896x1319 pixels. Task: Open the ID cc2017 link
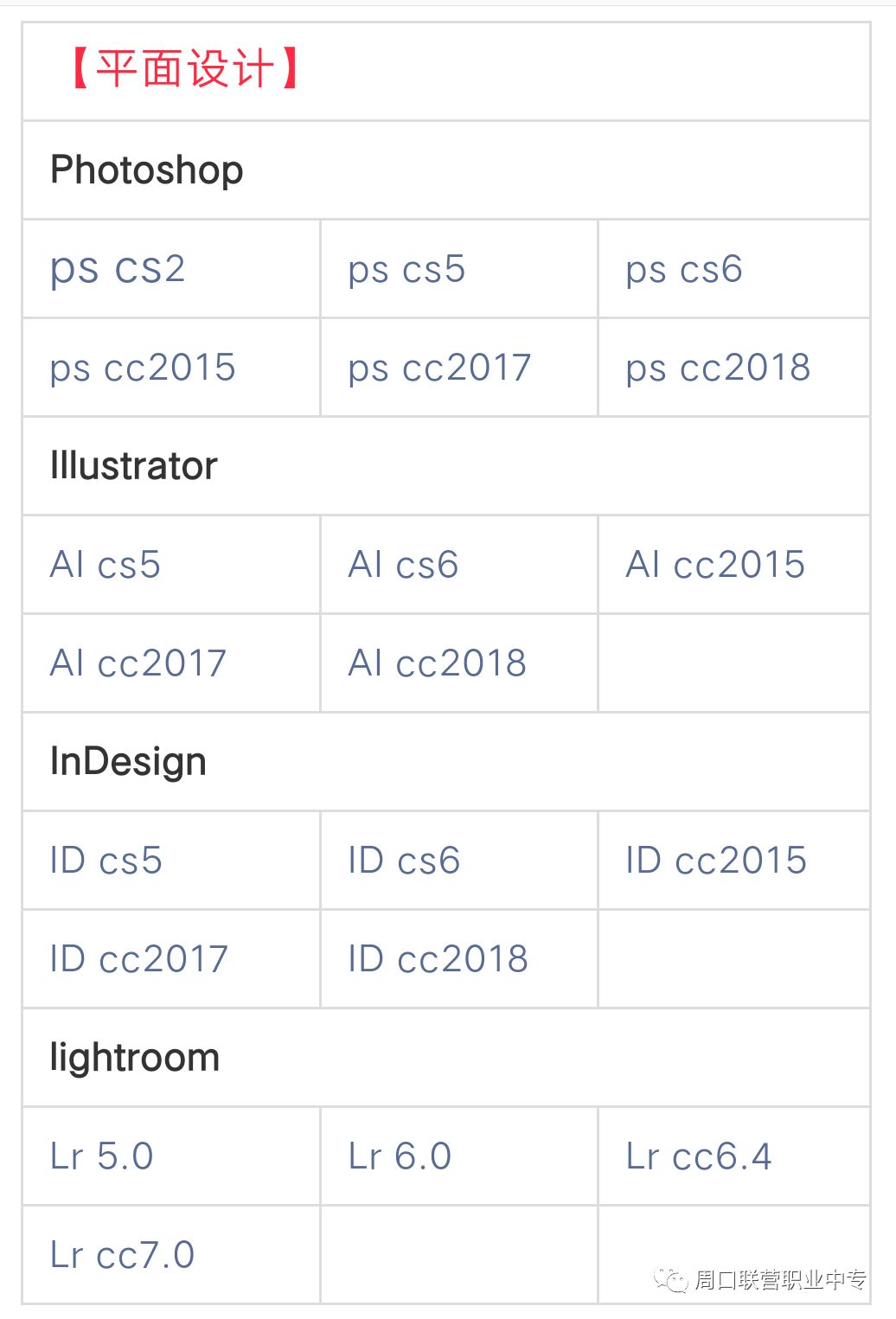click(x=139, y=959)
